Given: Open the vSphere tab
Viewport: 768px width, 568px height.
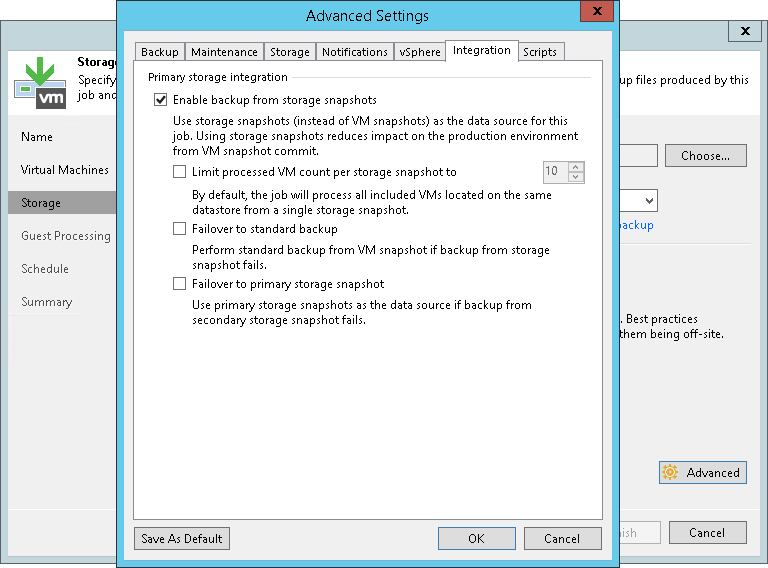Looking at the screenshot, I should point(420,52).
